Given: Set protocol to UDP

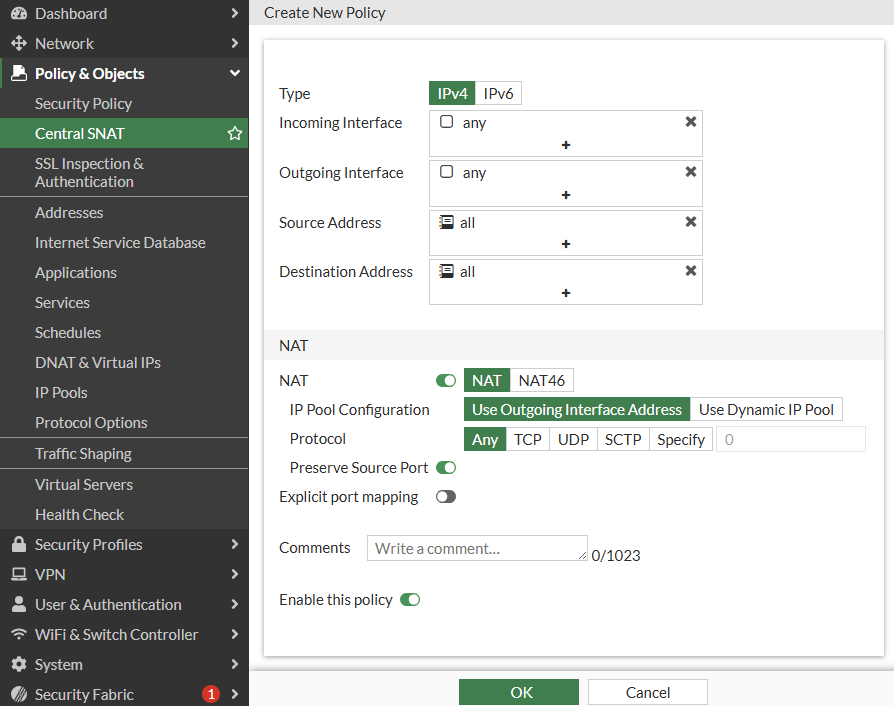Looking at the screenshot, I should point(573,439).
